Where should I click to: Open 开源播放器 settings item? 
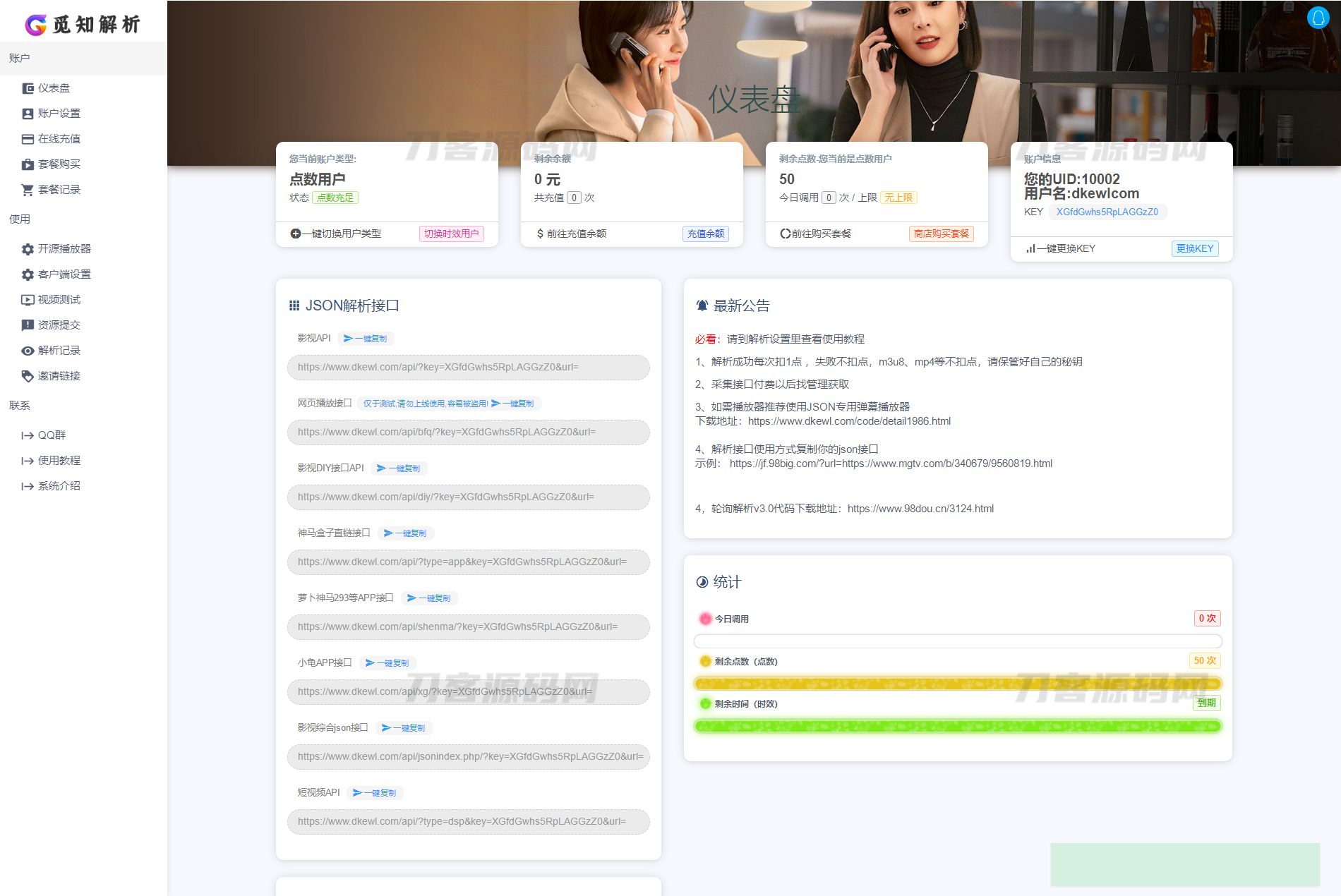[x=56, y=249]
